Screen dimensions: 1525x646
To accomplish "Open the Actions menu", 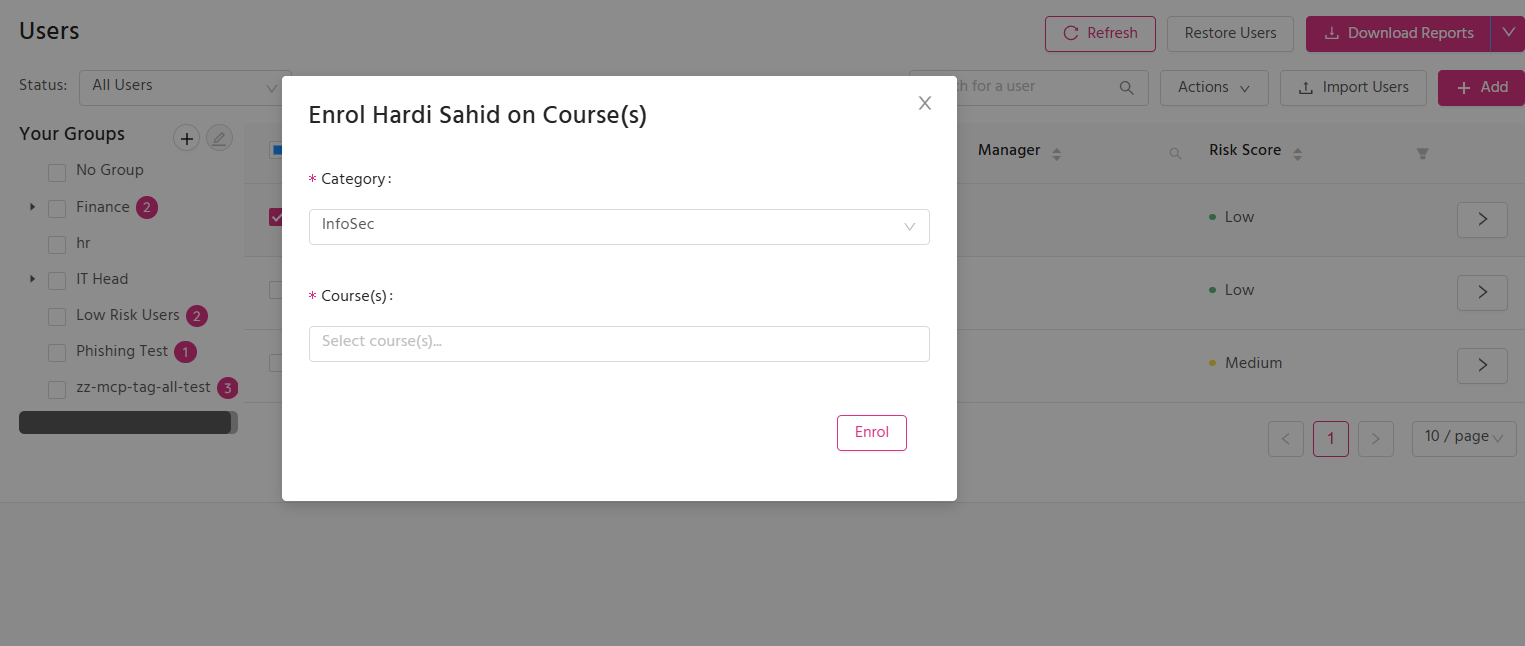I will [1214, 88].
